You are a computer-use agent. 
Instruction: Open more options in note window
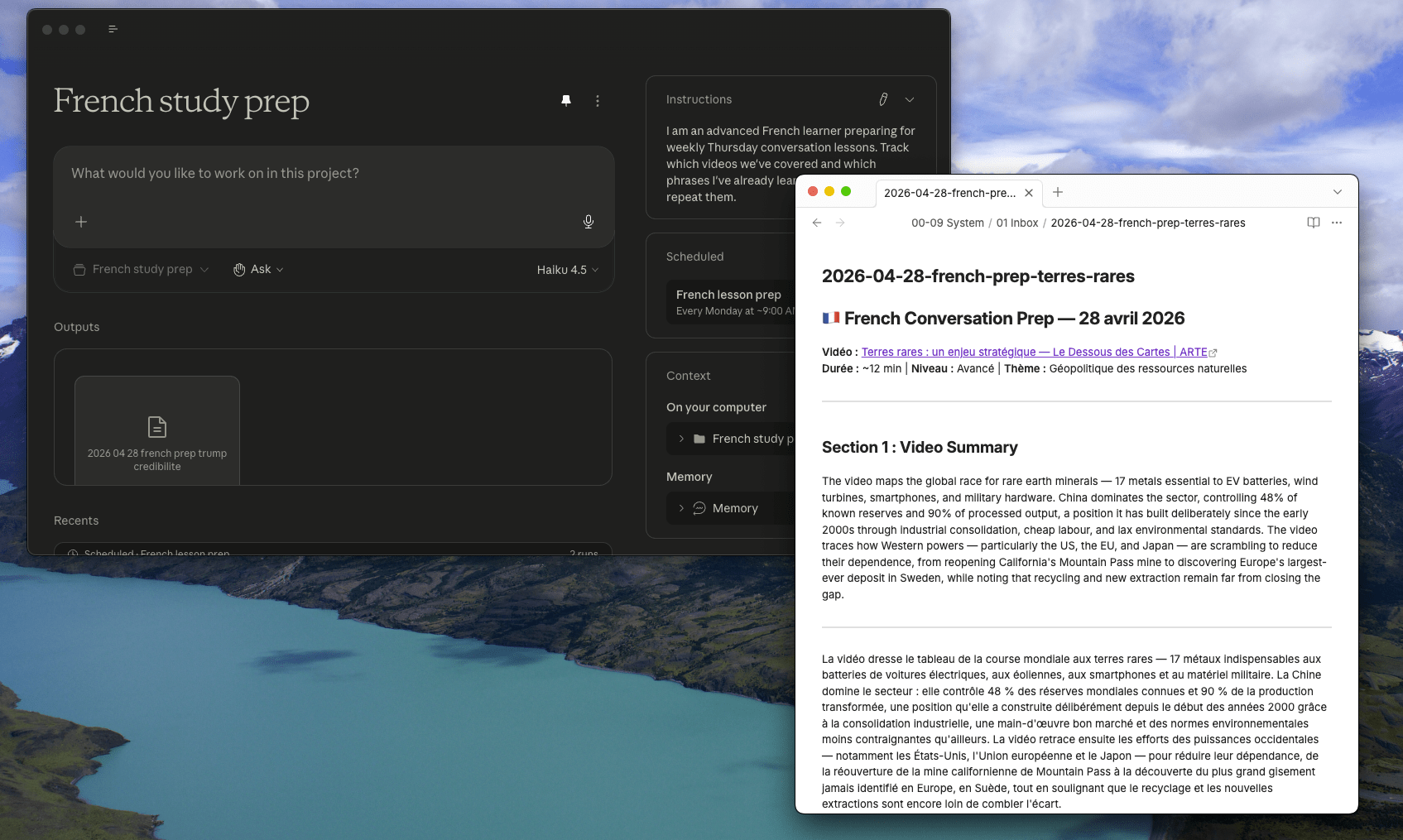(x=1337, y=223)
